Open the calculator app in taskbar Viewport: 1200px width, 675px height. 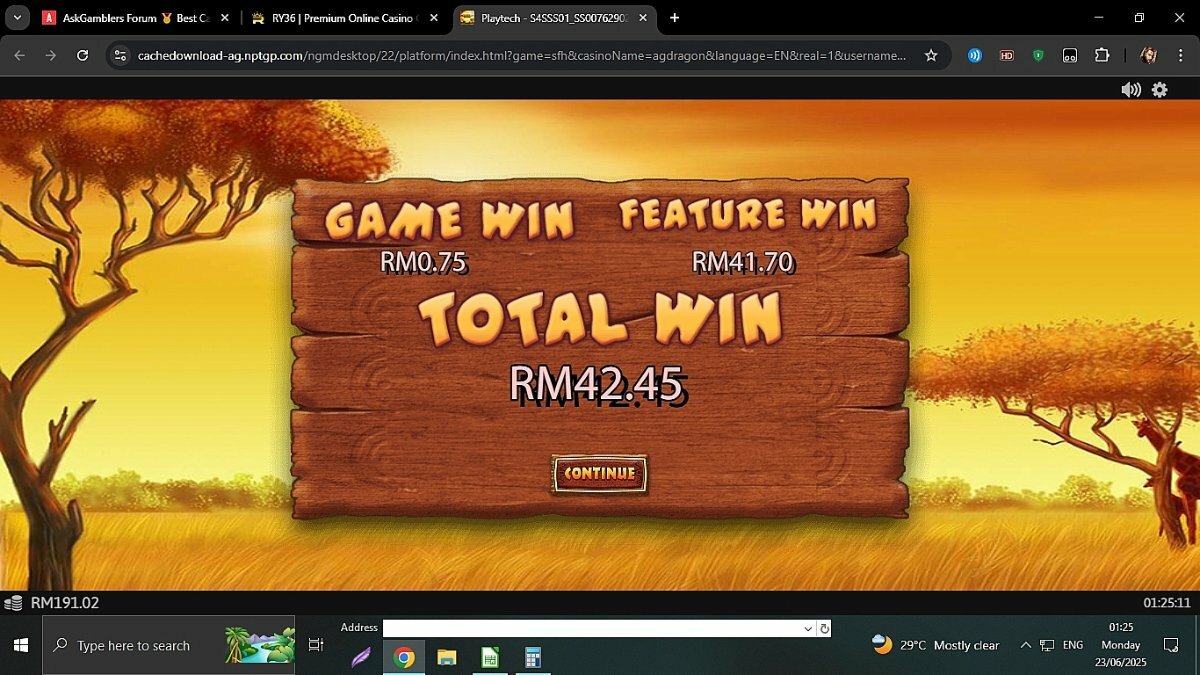click(533, 657)
